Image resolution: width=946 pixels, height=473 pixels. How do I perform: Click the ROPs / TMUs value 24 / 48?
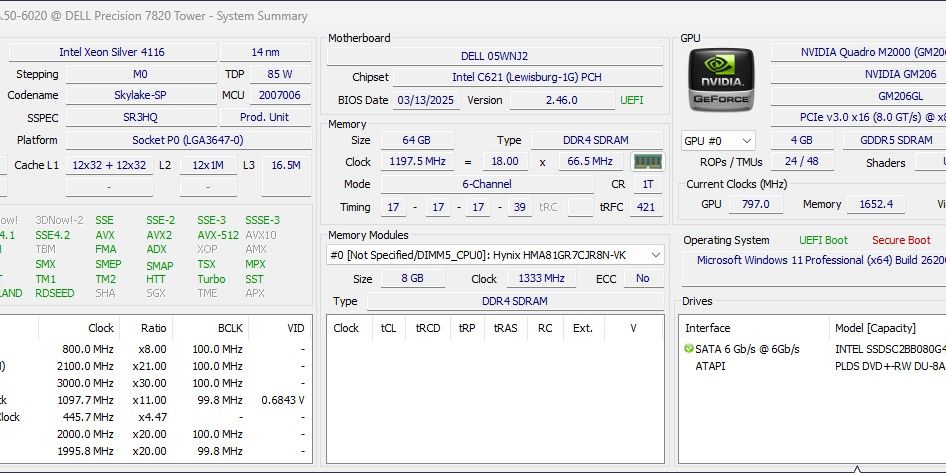[x=802, y=162]
